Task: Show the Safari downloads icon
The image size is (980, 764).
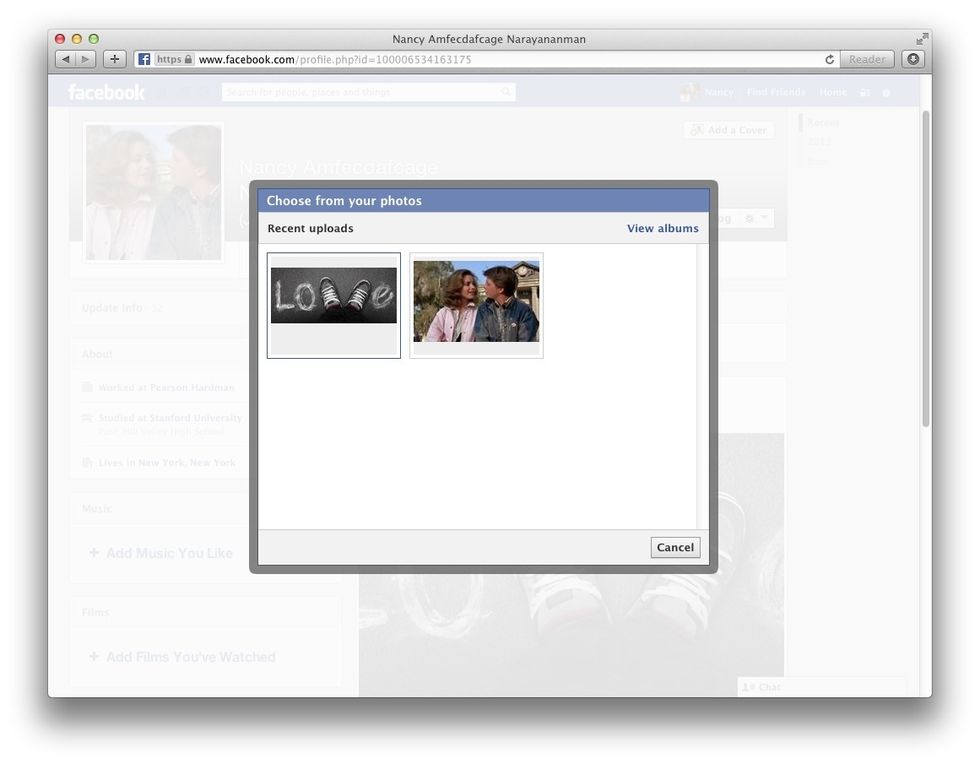Action: 913,59
